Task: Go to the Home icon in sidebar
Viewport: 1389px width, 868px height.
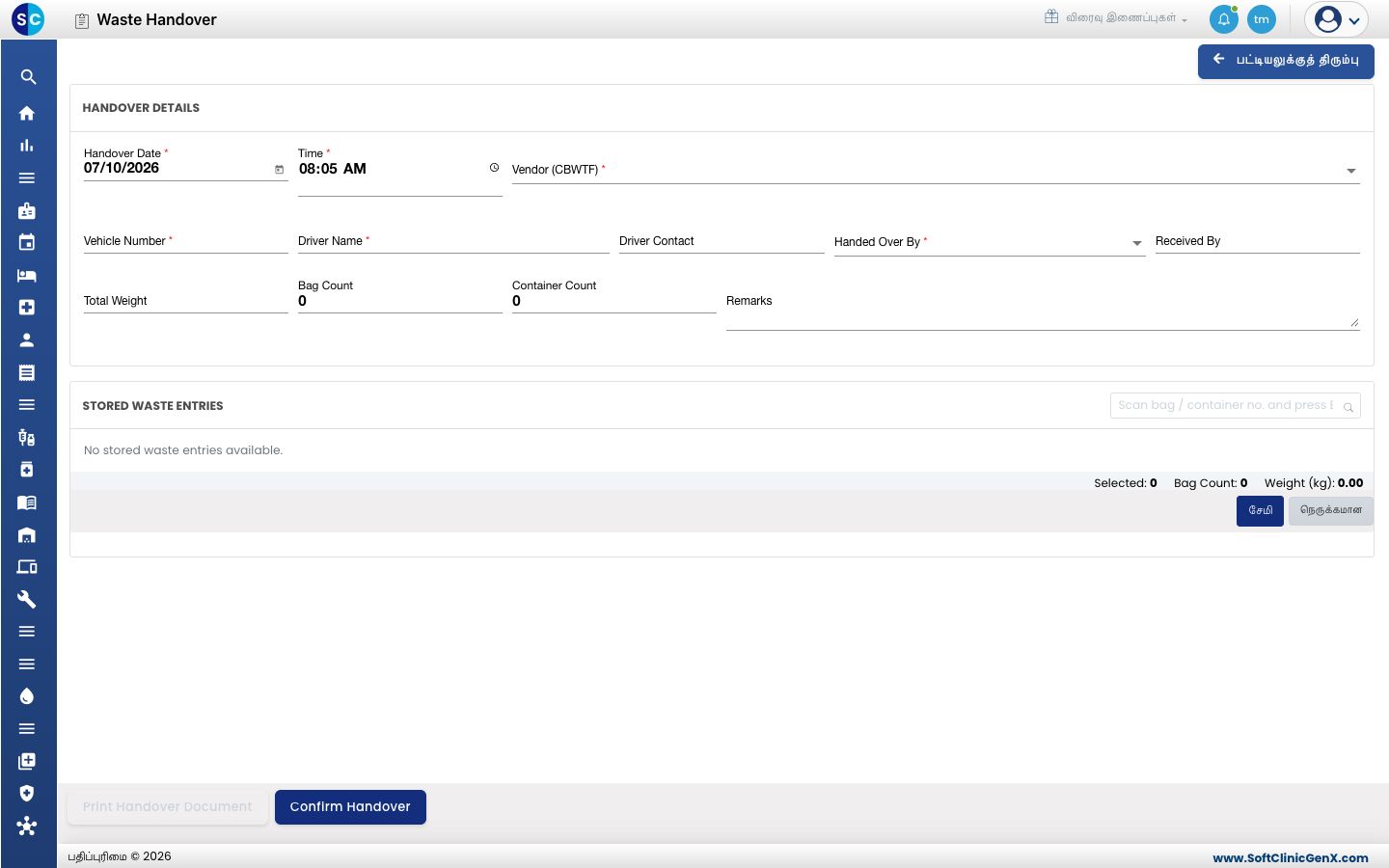Action: point(27,113)
